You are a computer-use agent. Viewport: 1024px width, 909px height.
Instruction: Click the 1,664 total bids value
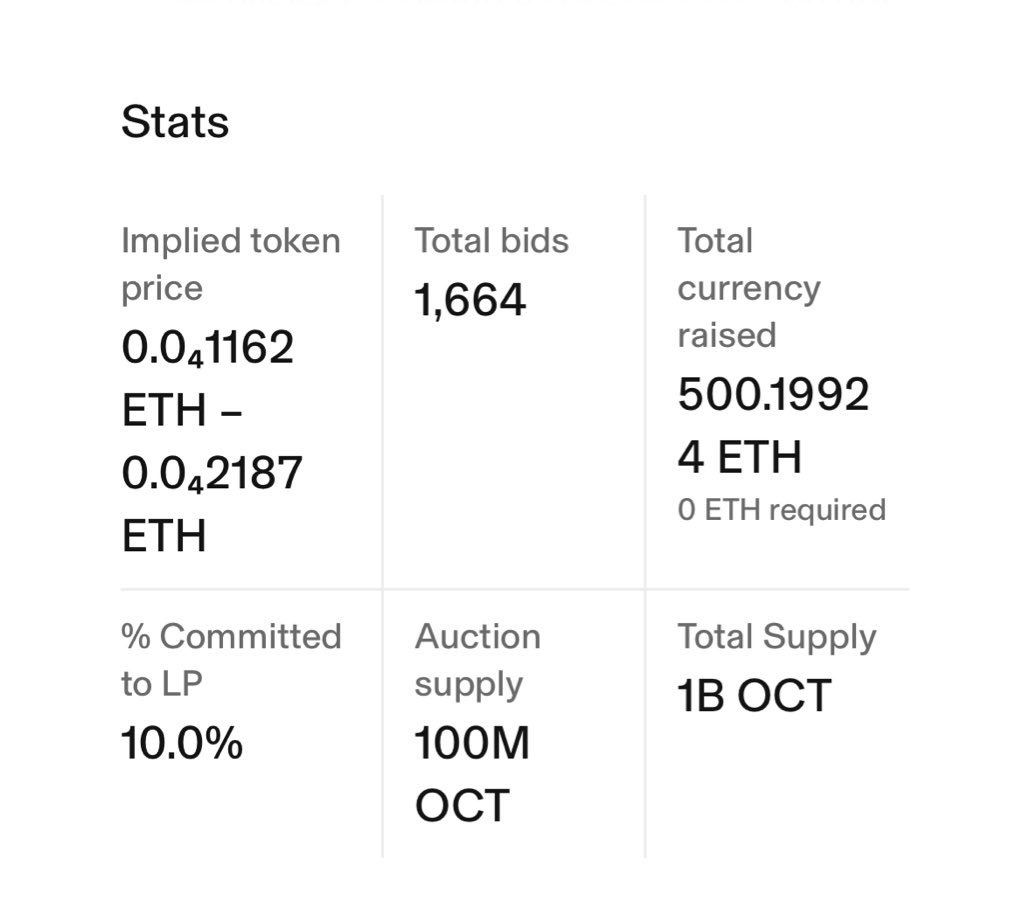[470, 300]
